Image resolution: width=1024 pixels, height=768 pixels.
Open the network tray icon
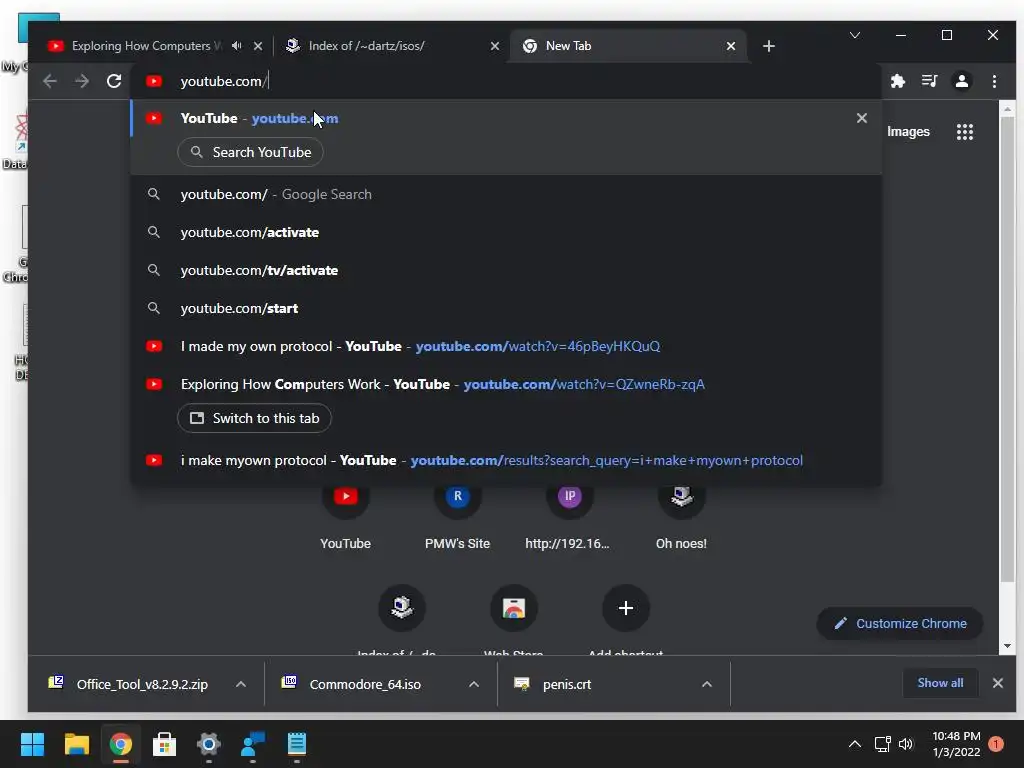click(882, 744)
